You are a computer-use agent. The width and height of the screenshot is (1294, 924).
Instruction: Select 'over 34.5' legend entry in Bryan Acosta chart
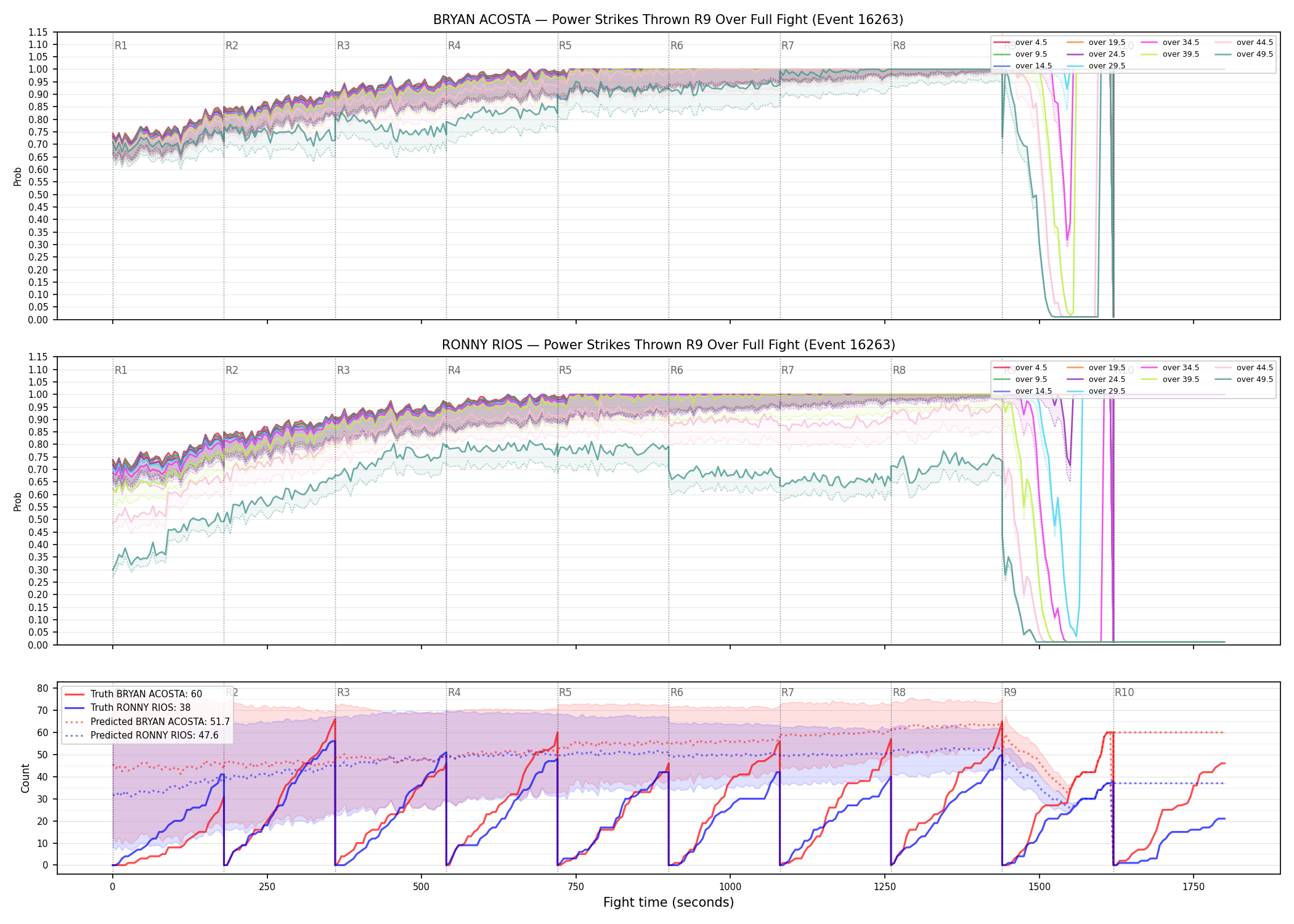(1170, 43)
